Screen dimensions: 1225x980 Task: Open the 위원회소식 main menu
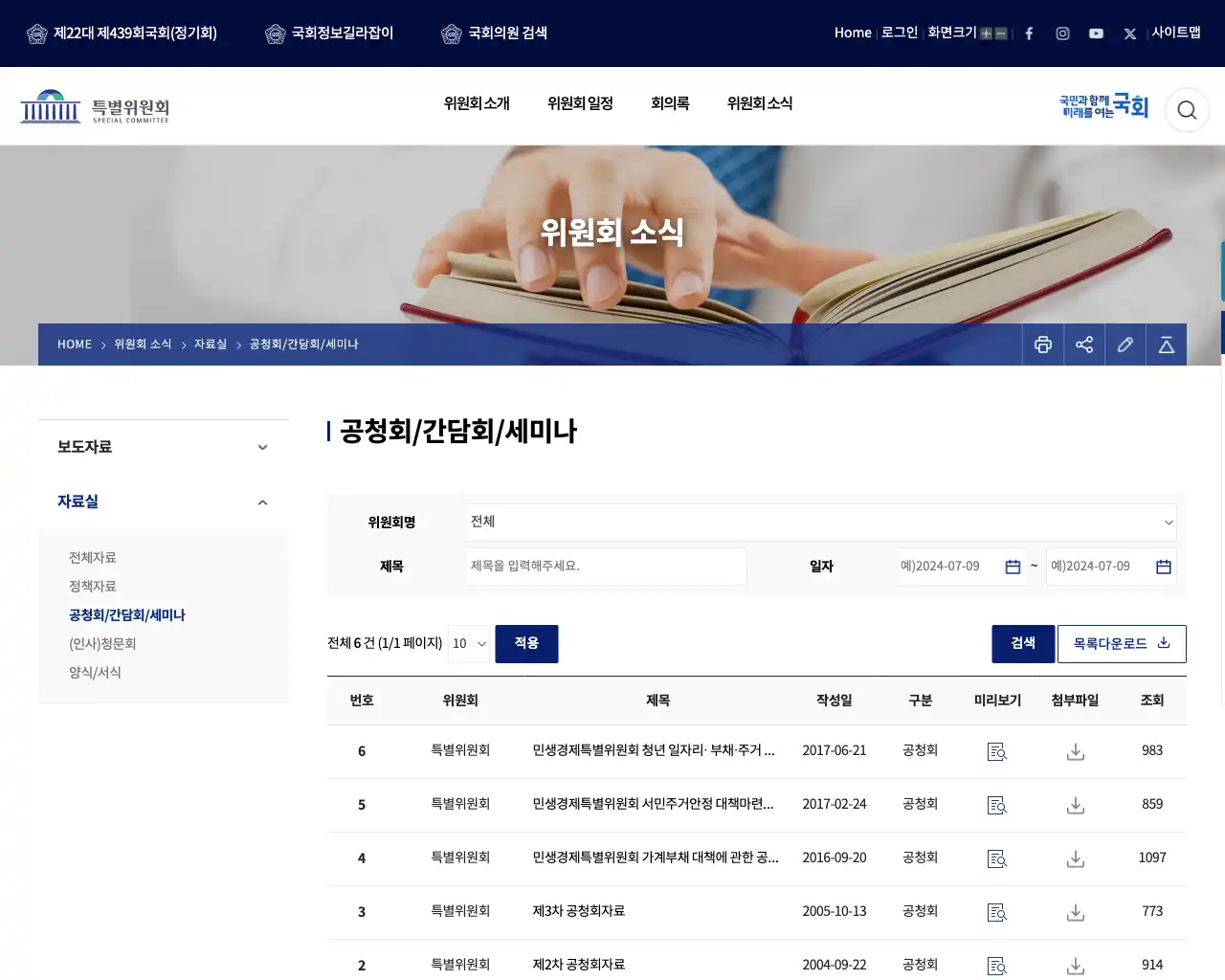tap(760, 103)
